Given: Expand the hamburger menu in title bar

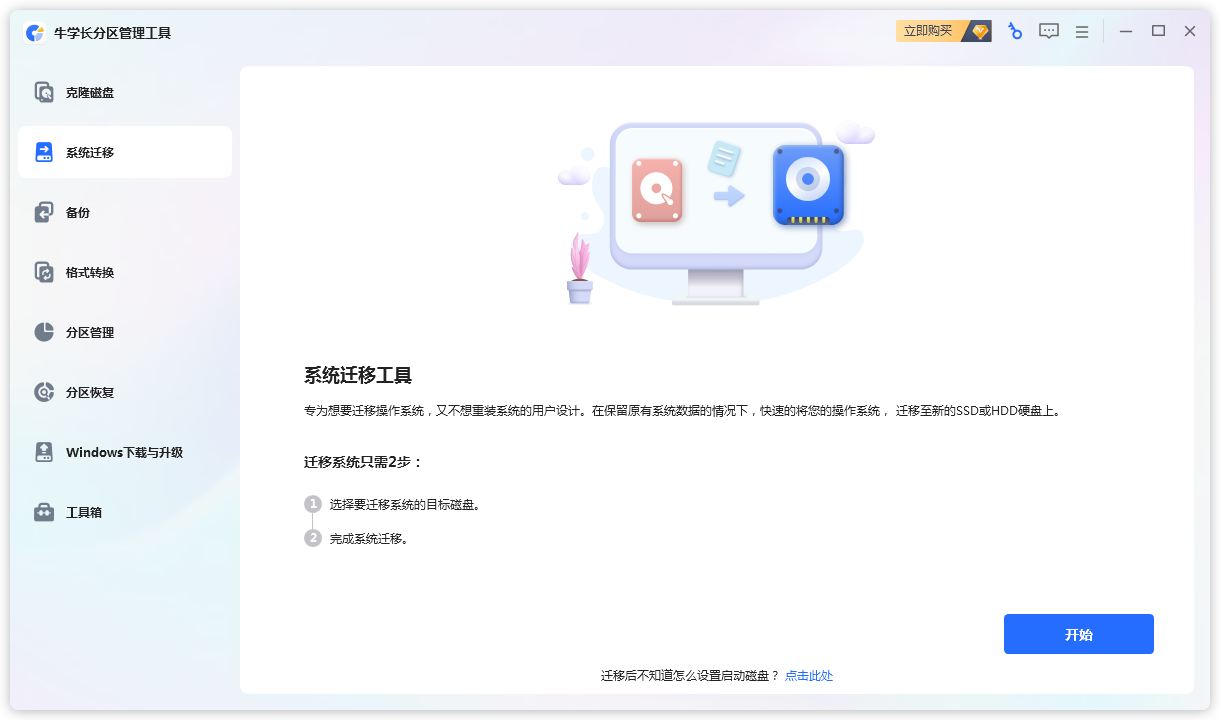Looking at the screenshot, I should pos(1082,32).
